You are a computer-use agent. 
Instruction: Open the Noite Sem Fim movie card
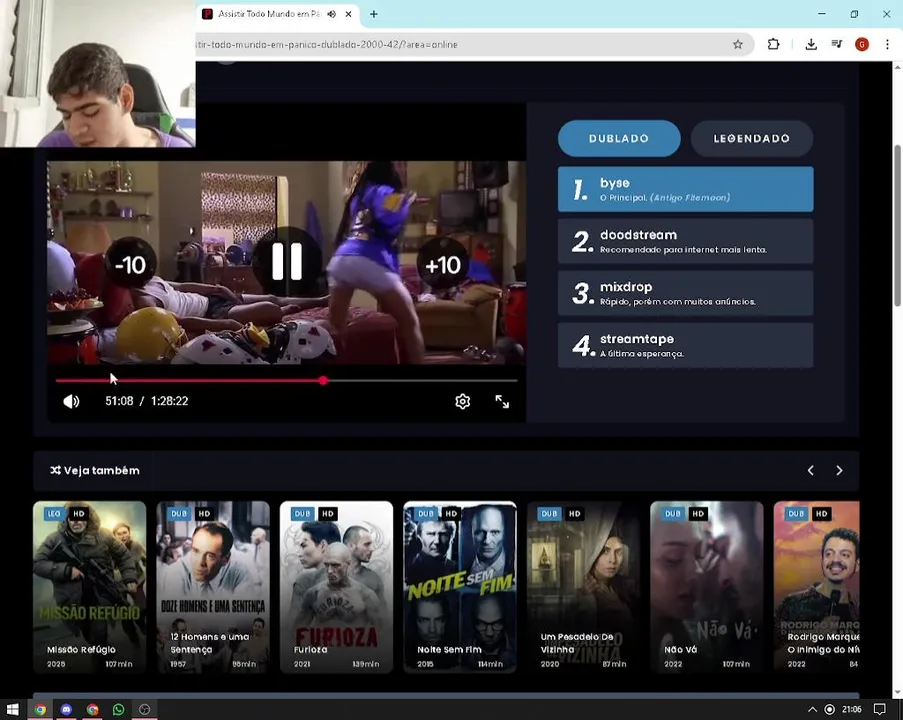[460, 586]
